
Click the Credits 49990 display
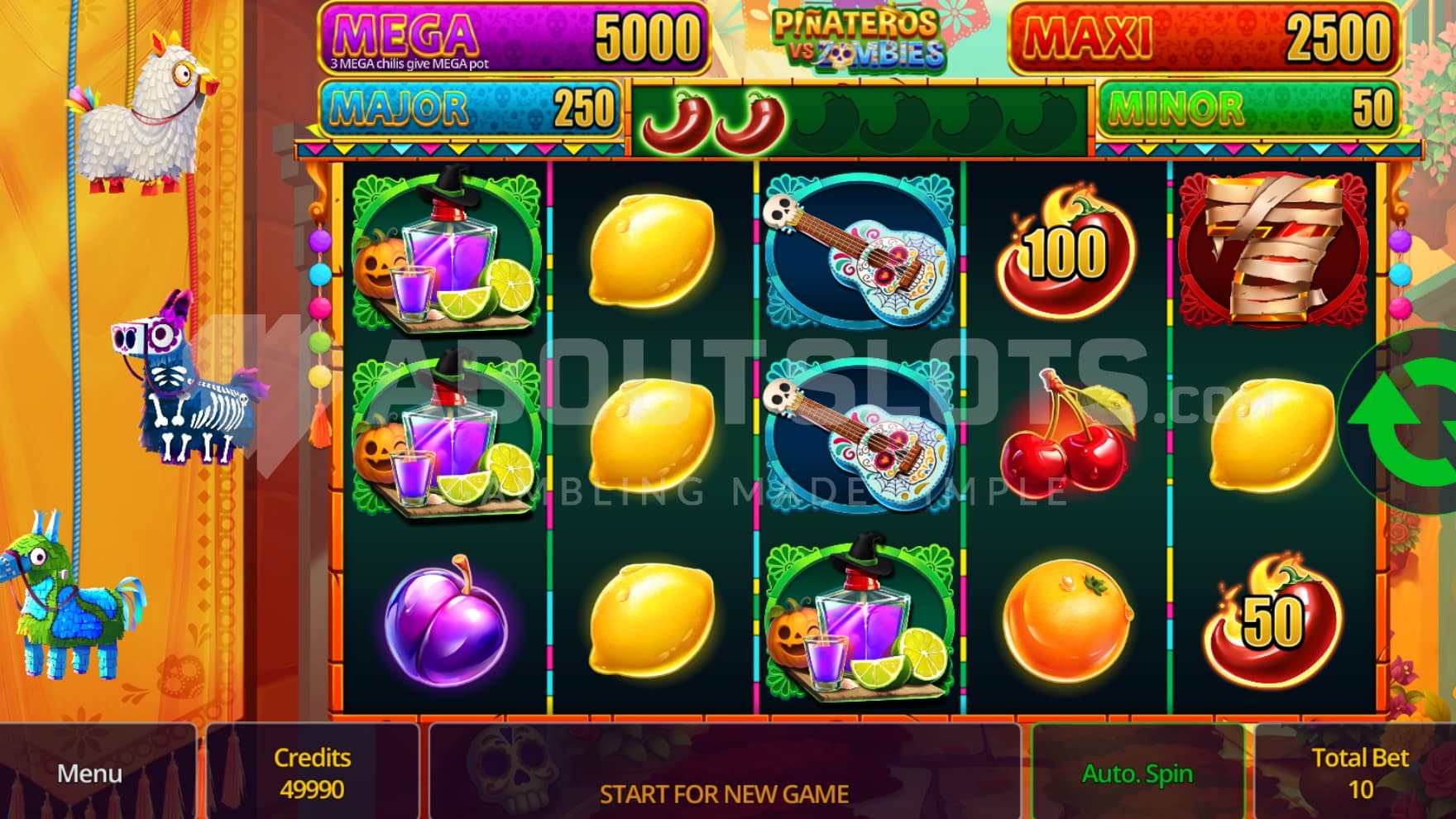click(312, 773)
